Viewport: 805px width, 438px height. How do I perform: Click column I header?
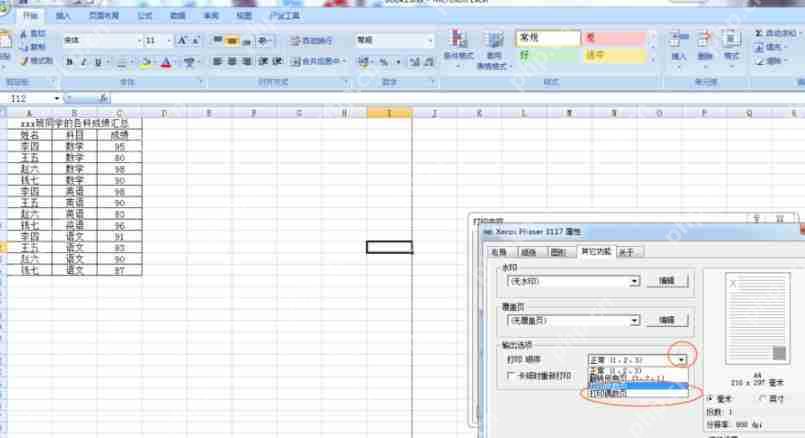tap(390, 112)
